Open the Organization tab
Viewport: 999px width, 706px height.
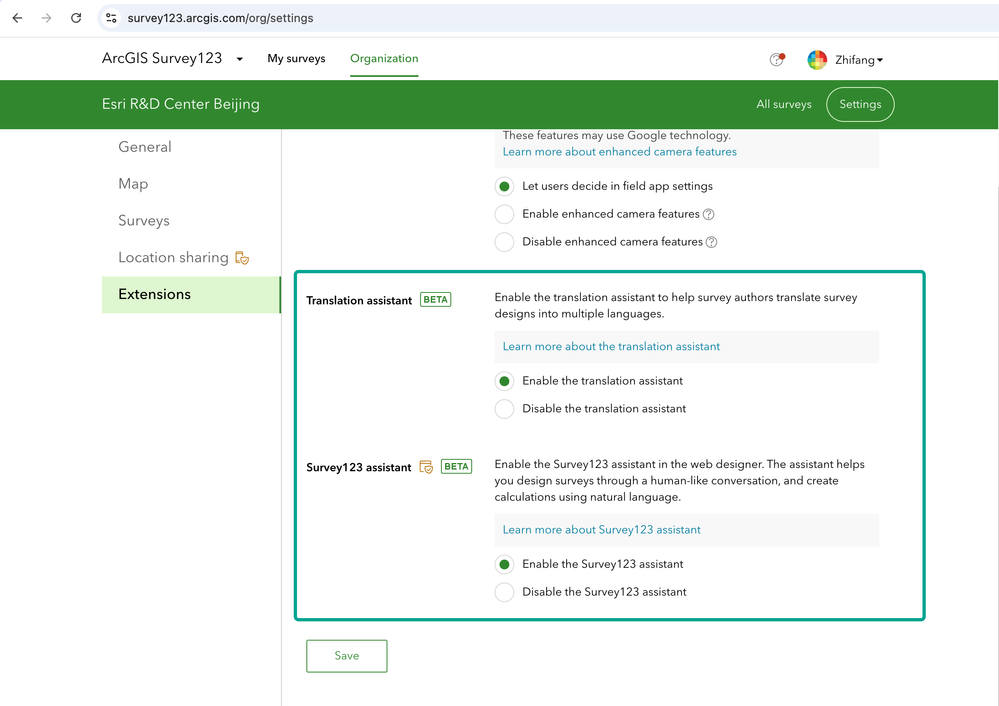384,58
